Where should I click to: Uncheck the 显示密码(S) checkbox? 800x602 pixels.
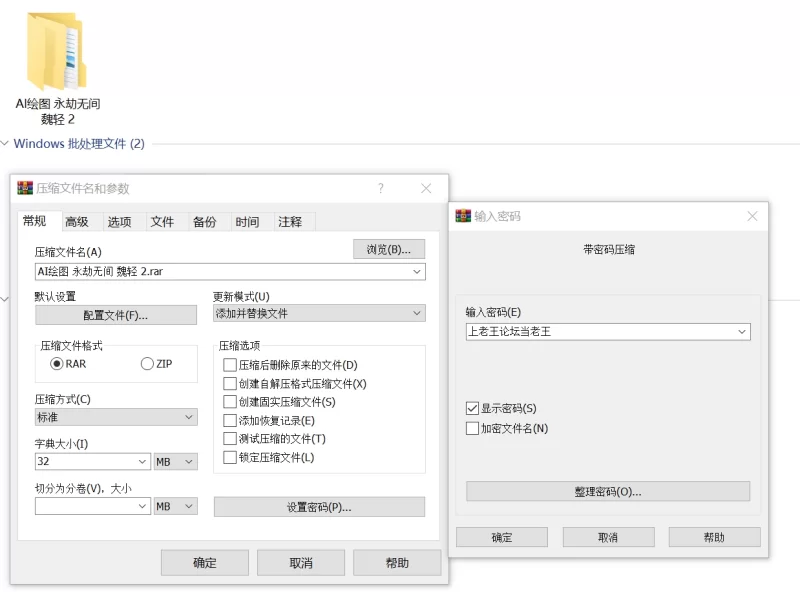(472, 408)
